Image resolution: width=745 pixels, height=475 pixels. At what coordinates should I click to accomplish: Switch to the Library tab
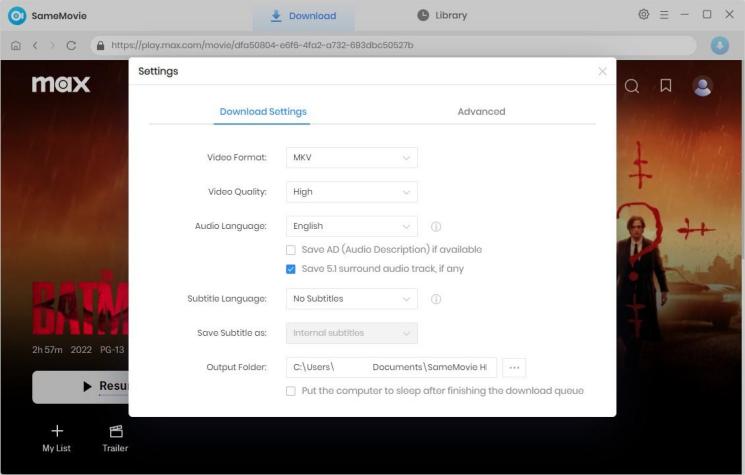pyautogui.click(x=442, y=16)
